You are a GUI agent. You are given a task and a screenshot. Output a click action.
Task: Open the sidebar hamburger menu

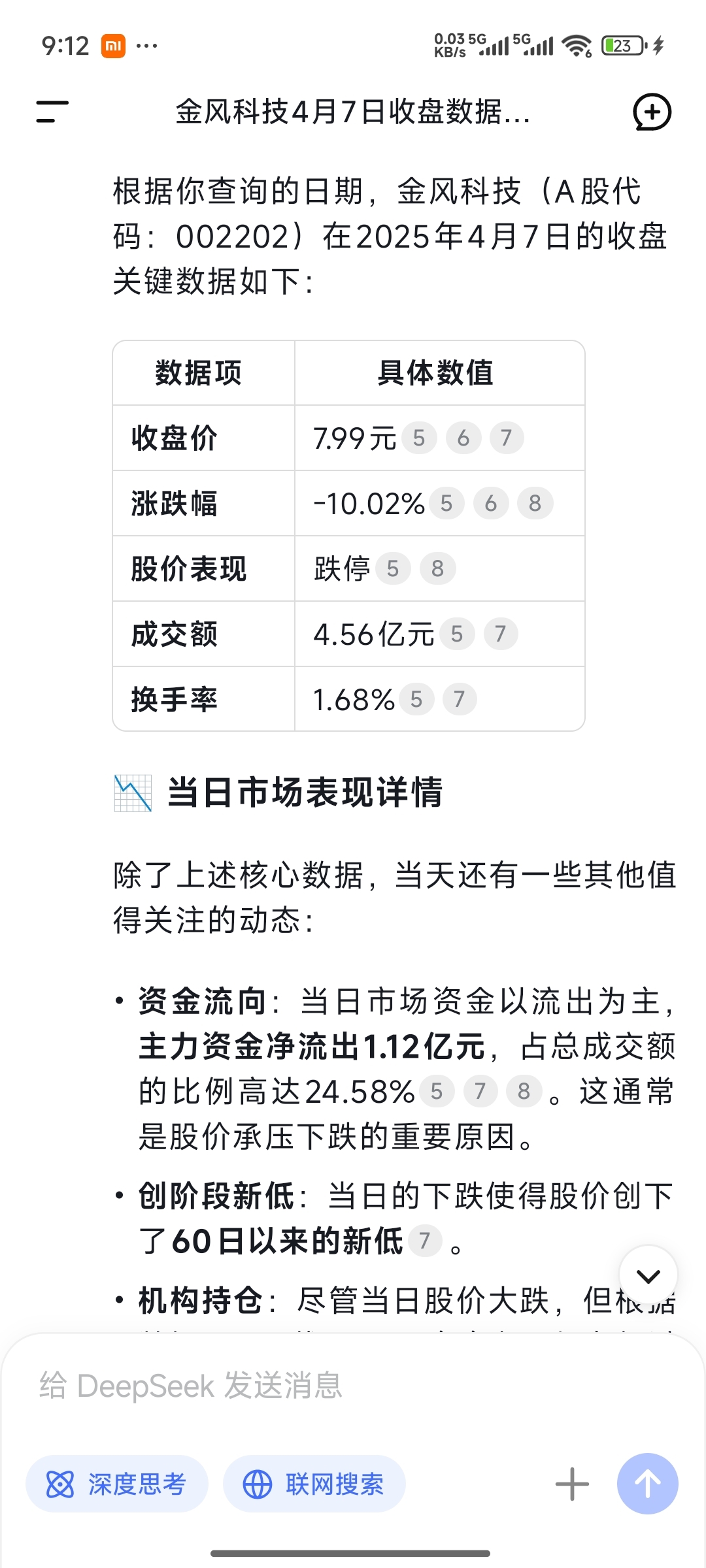coord(52,112)
